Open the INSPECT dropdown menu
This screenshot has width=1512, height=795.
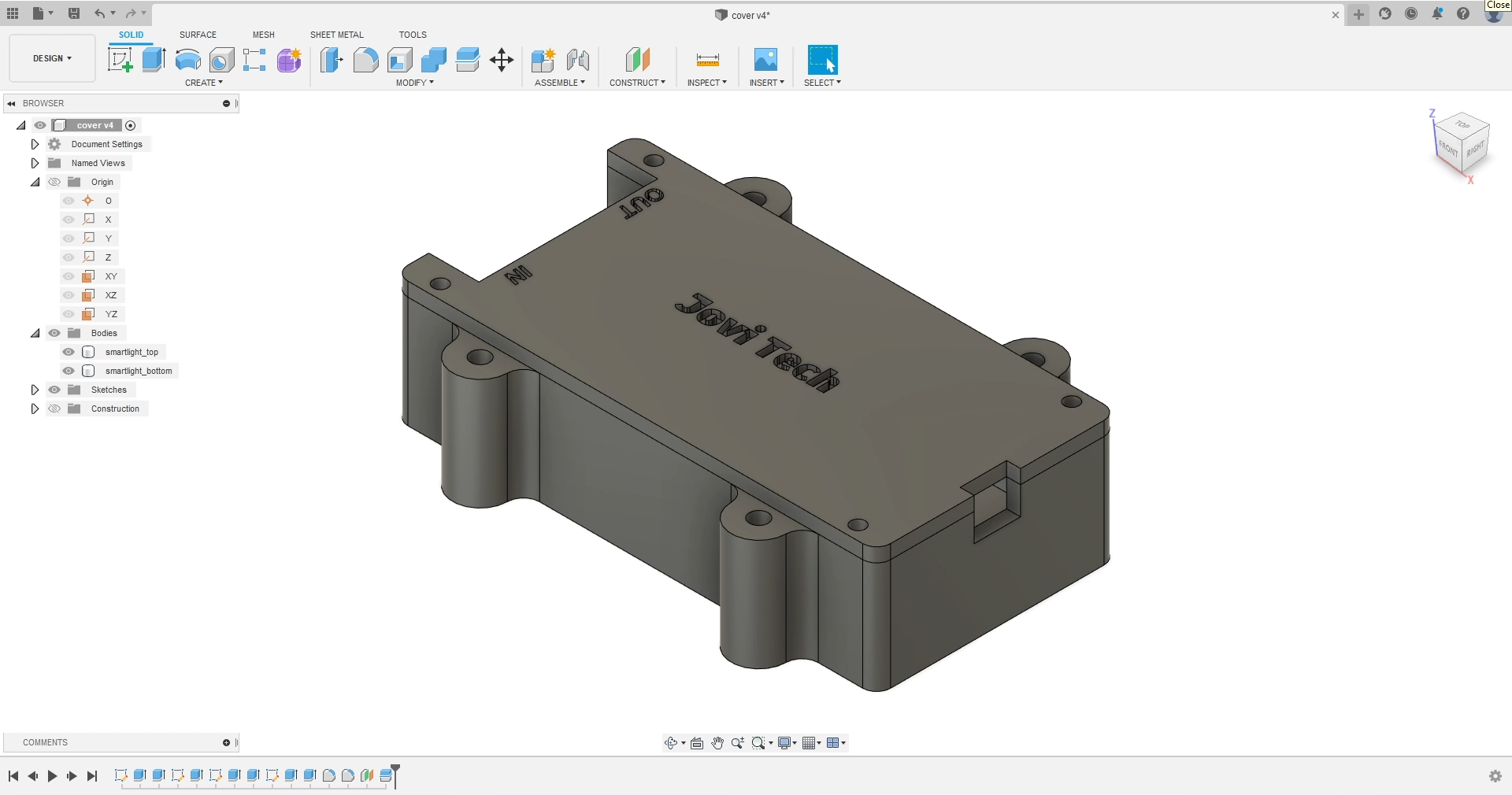[707, 83]
